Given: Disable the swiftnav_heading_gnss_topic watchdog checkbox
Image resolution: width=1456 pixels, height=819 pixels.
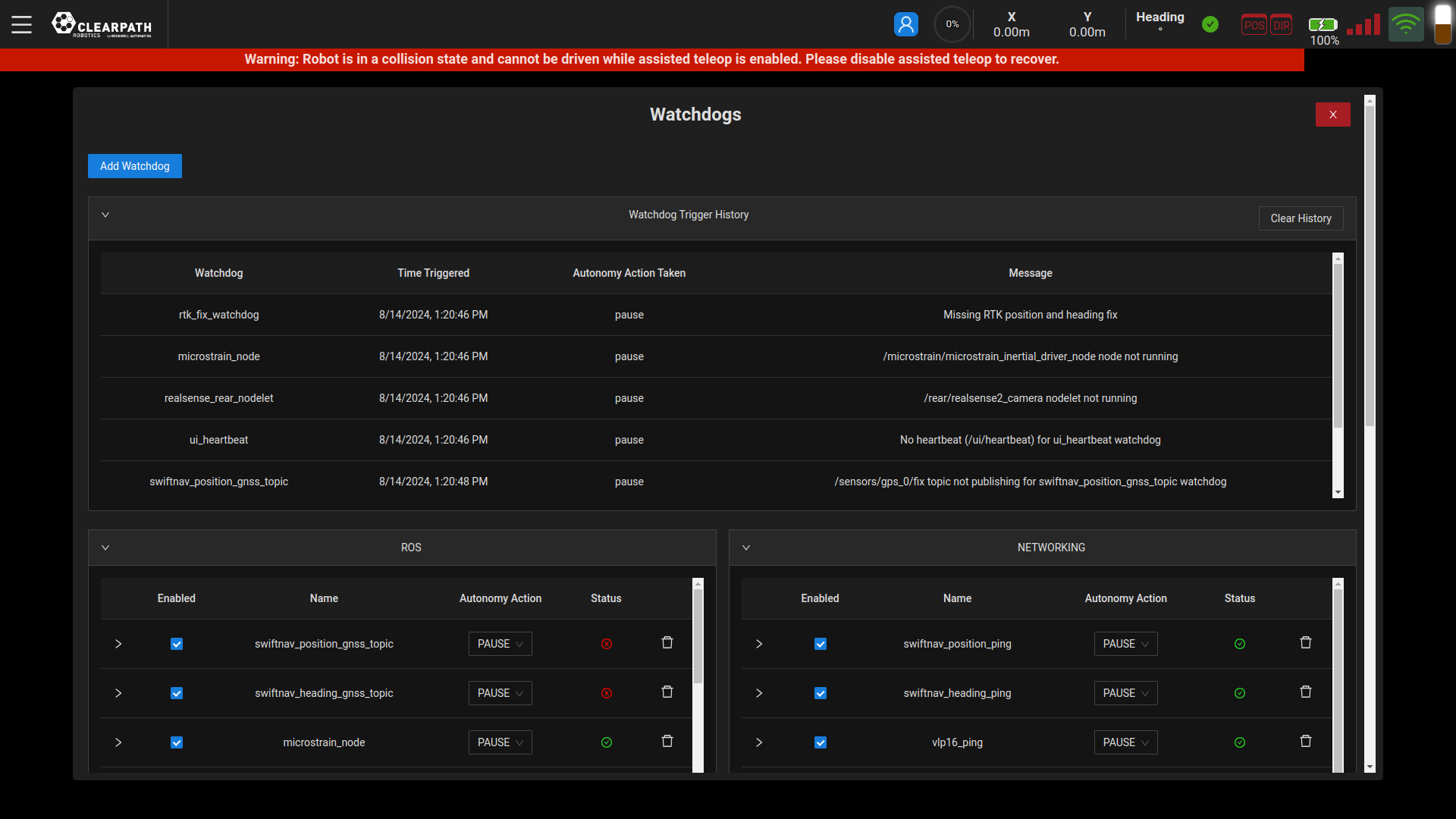Looking at the screenshot, I should (x=177, y=693).
